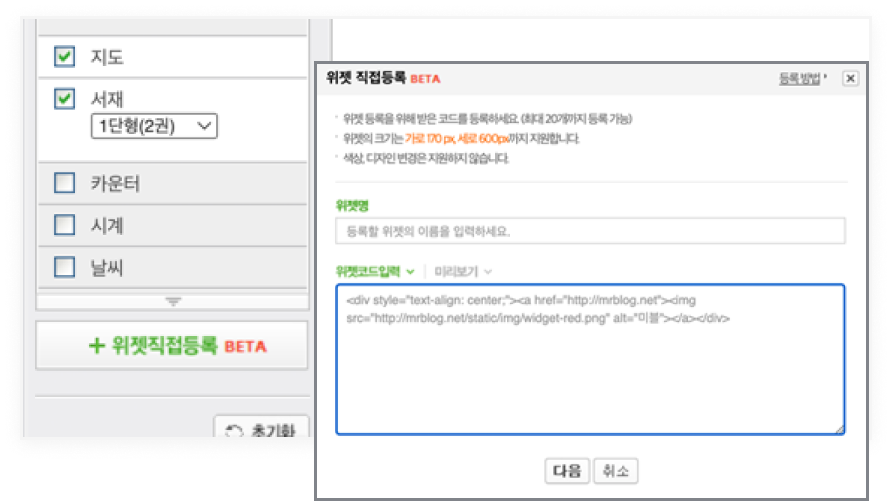The width and height of the screenshot is (892, 501).
Task: Click the textarea resize handle corner
Action: pyautogui.click(x=840, y=429)
